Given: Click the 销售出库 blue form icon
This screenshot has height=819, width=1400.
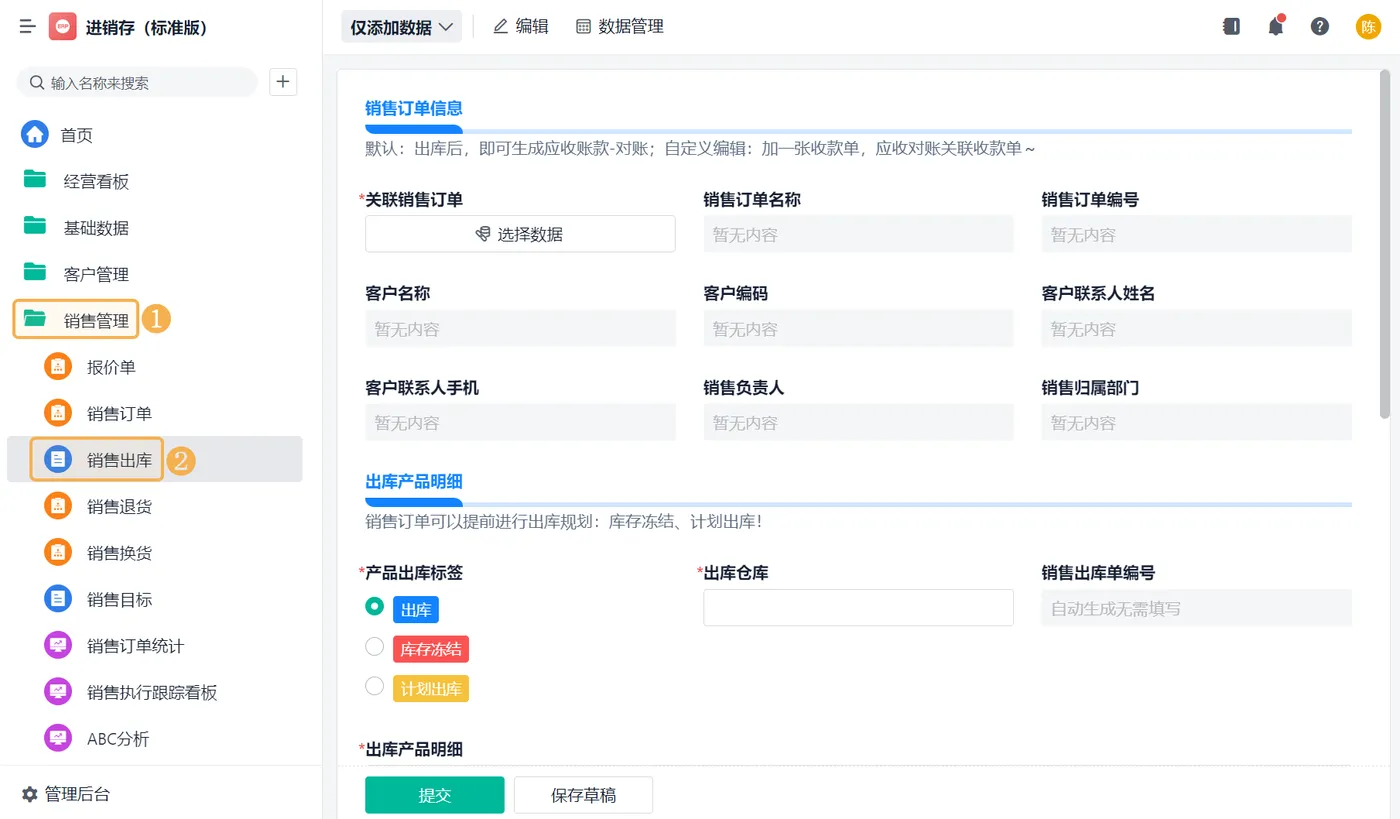Looking at the screenshot, I should (58, 460).
